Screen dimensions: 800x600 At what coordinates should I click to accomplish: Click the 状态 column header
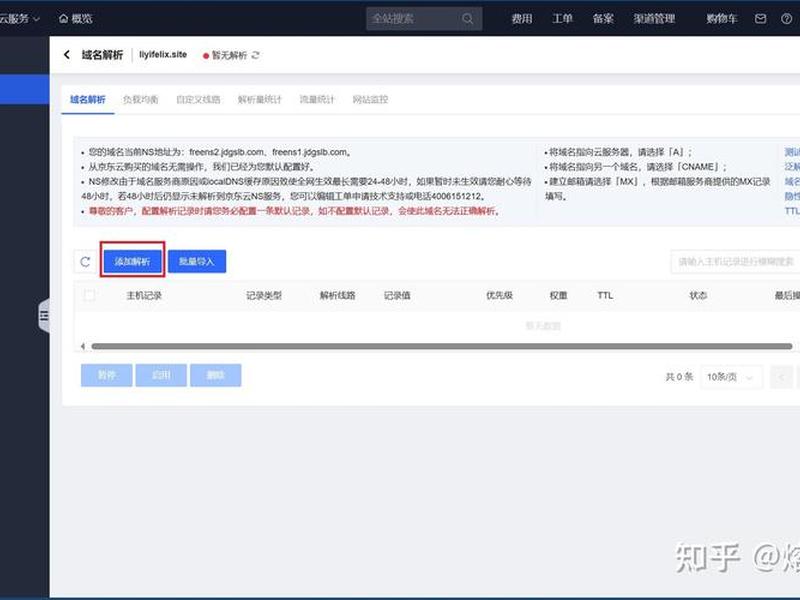click(x=698, y=295)
